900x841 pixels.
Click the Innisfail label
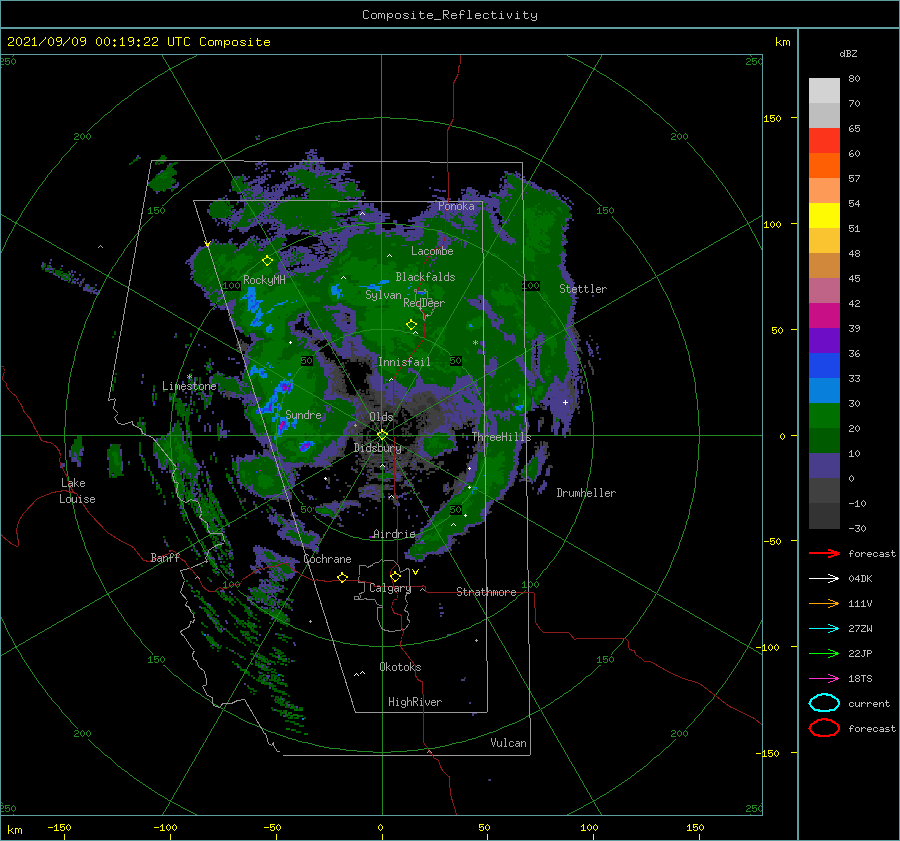click(x=404, y=362)
